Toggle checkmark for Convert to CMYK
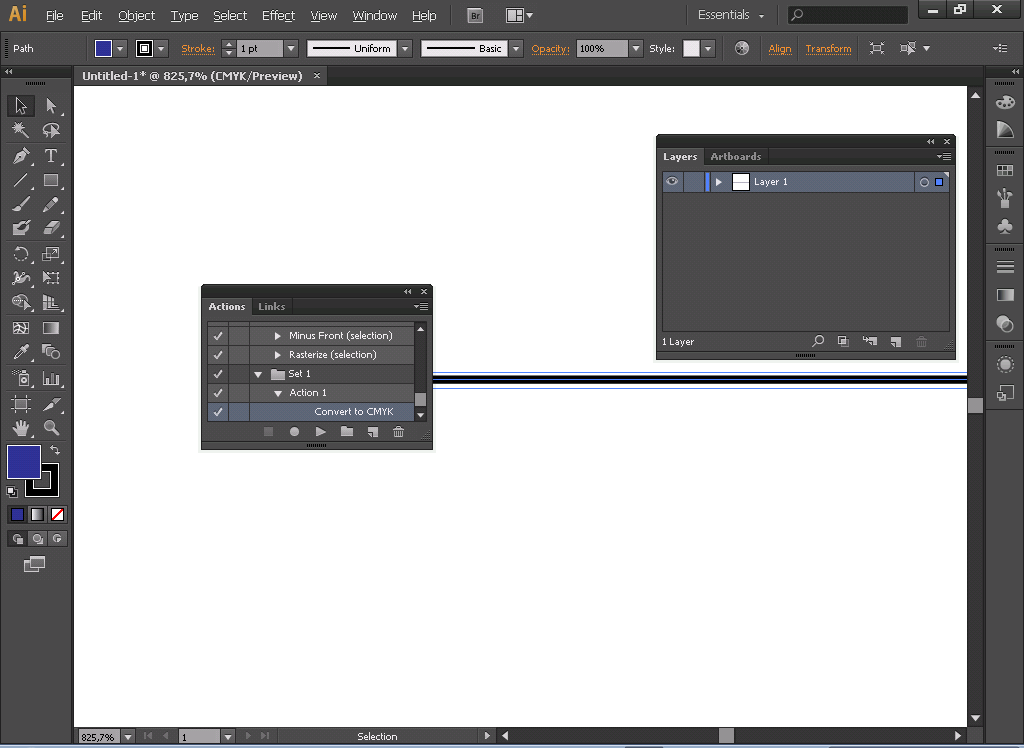The height and width of the screenshot is (748, 1024). (218, 412)
